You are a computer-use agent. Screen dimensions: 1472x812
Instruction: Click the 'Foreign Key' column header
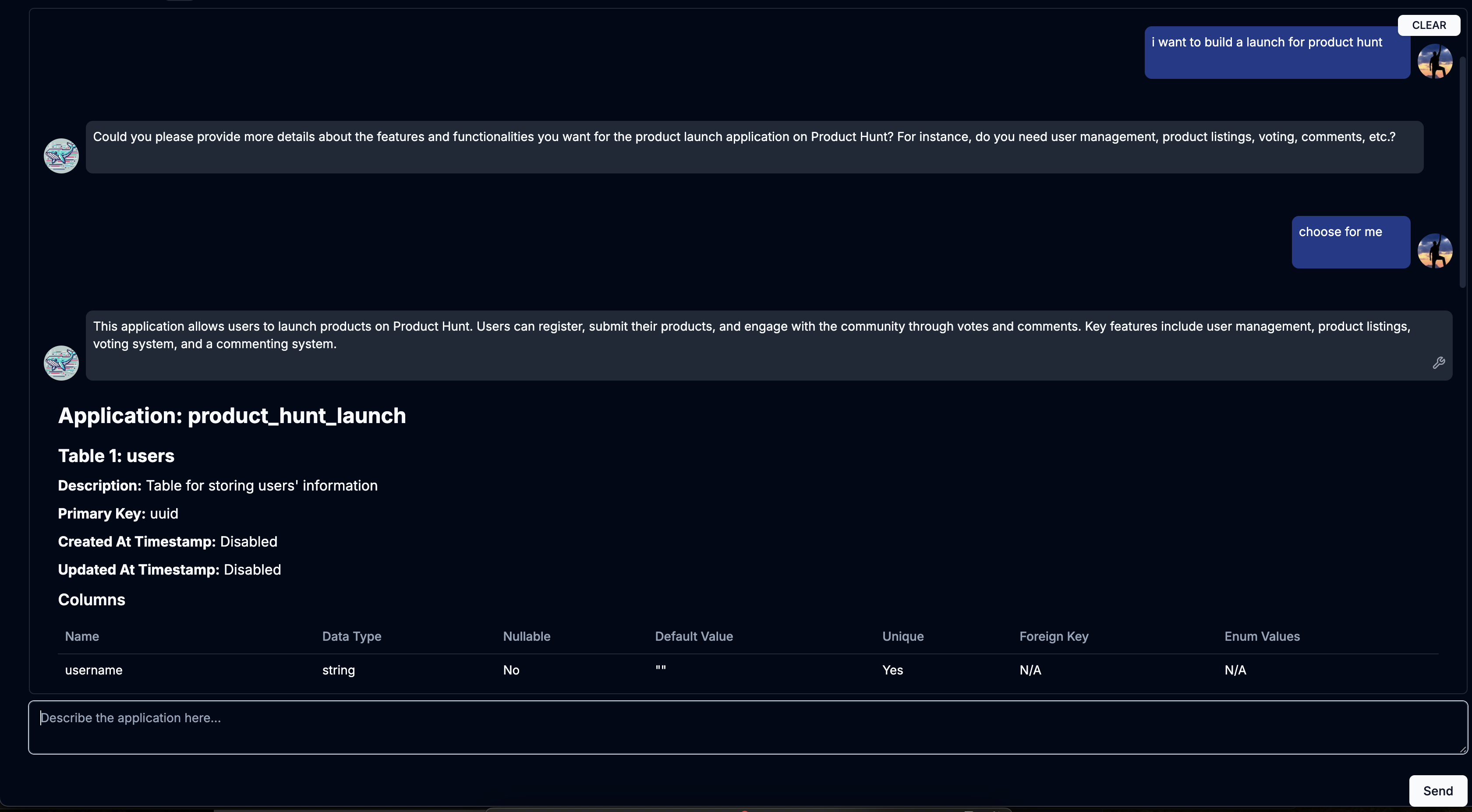(1053, 636)
